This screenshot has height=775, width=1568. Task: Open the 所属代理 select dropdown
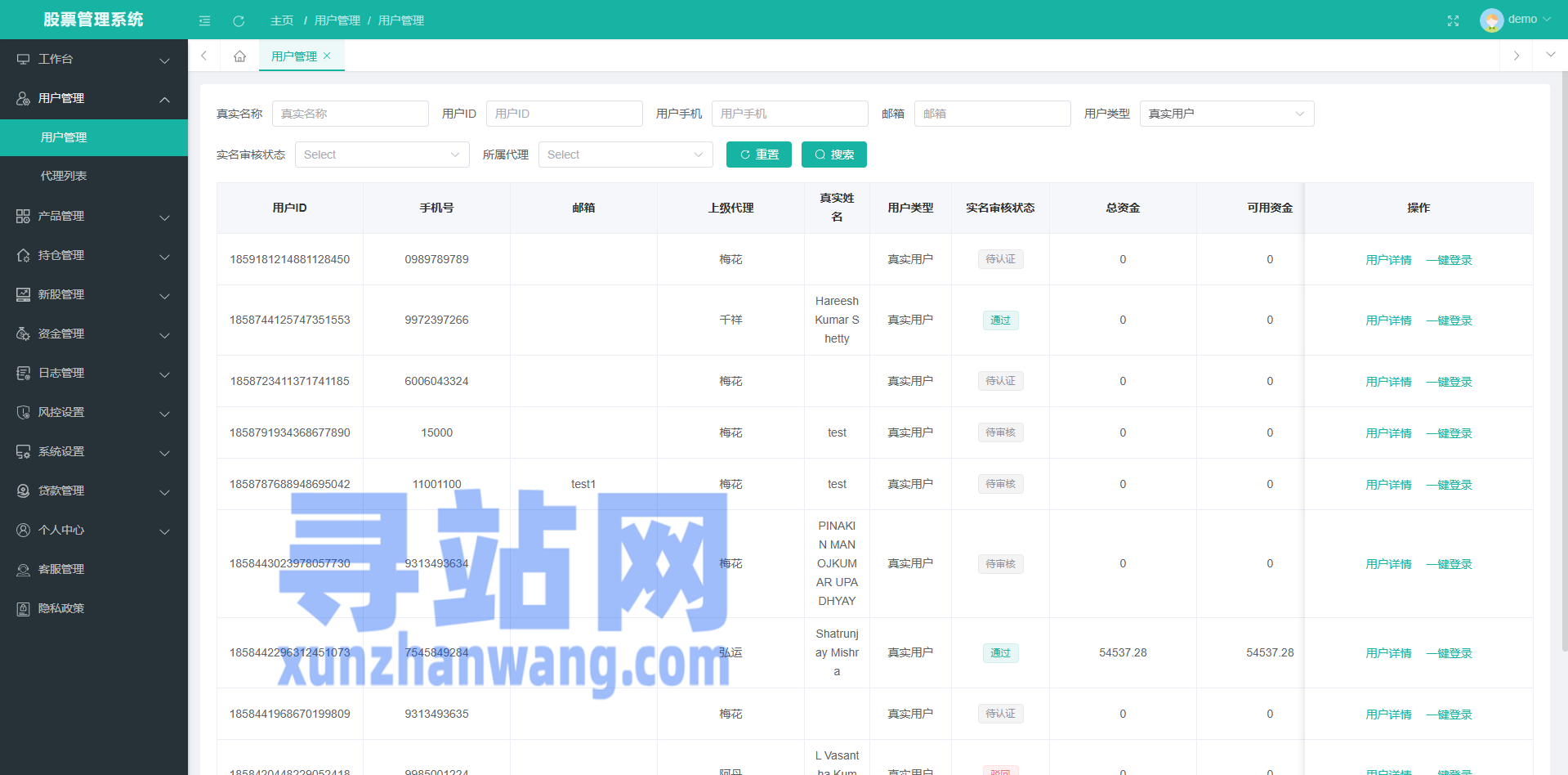coord(625,155)
